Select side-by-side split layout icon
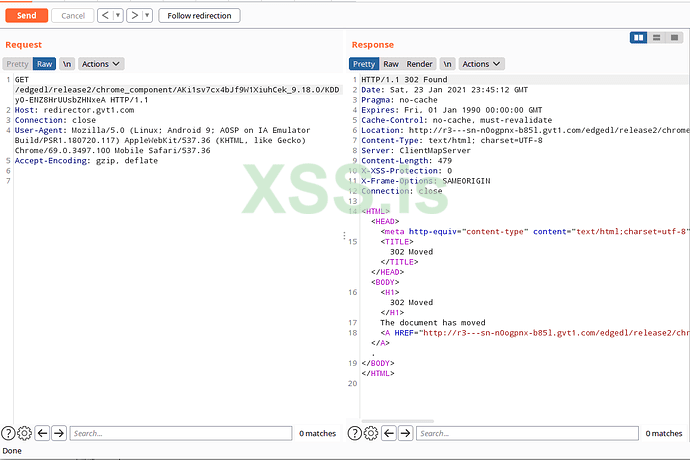The width and height of the screenshot is (690, 460). point(639,38)
